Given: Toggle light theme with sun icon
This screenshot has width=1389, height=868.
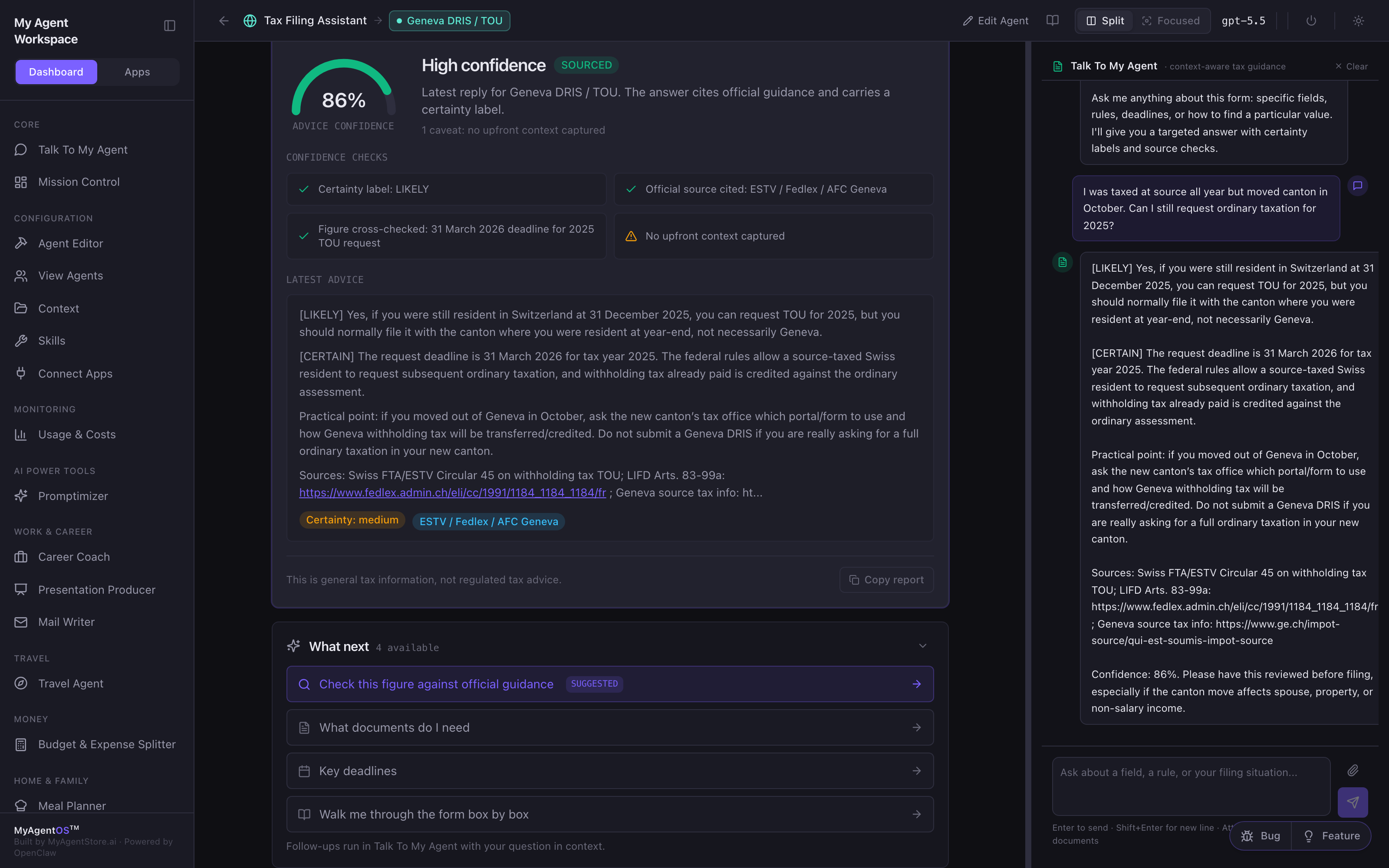Looking at the screenshot, I should (x=1358, y=21).
